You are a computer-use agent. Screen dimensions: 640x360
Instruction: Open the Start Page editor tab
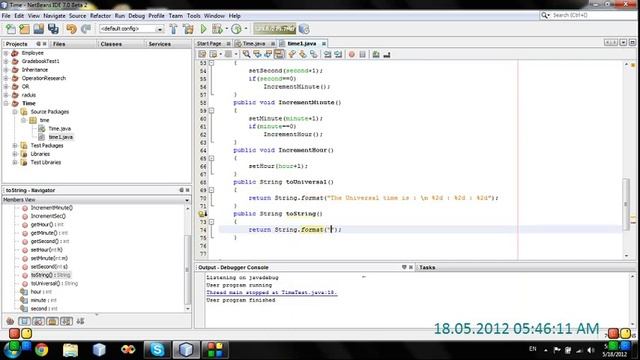[209, 43]
